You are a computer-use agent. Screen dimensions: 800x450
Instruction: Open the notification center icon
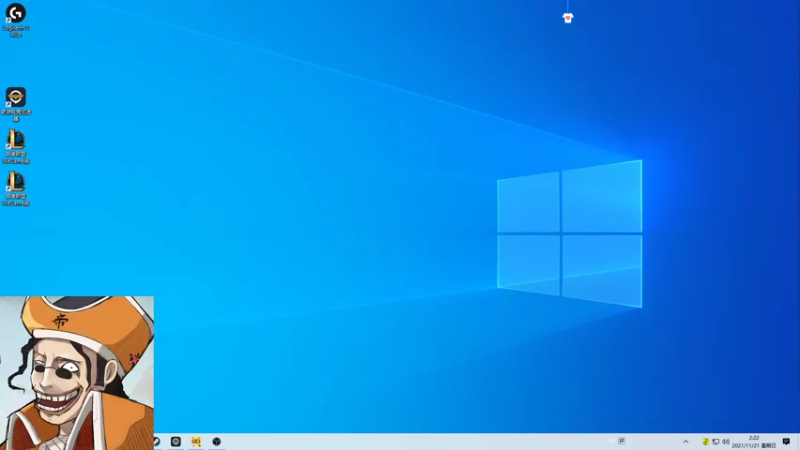click(x=786, y=442)
